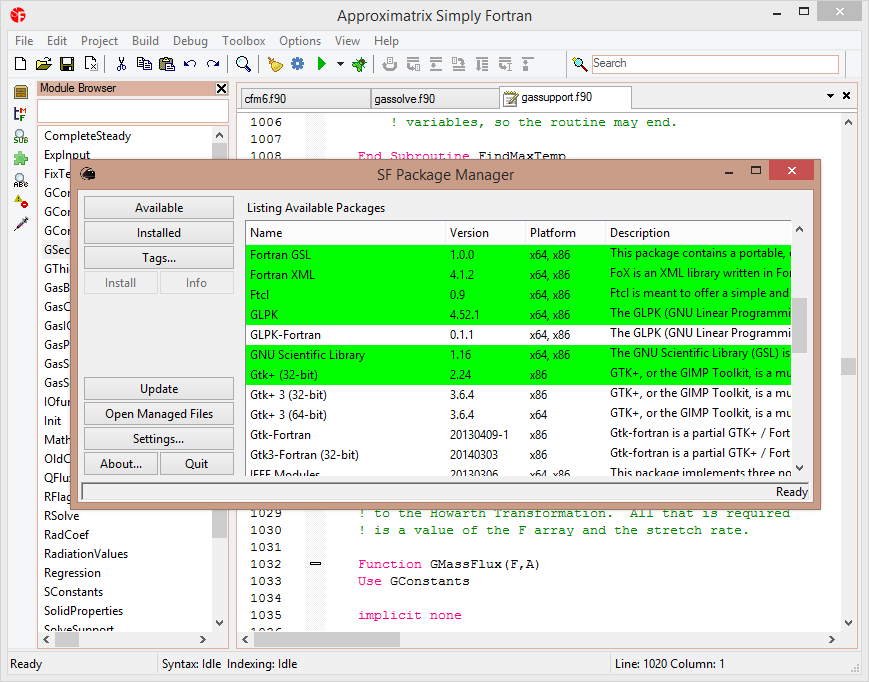This screenshot has height=682, width=869.
Task: Open the subroutine search SUB icon
Action: (21, 136)
